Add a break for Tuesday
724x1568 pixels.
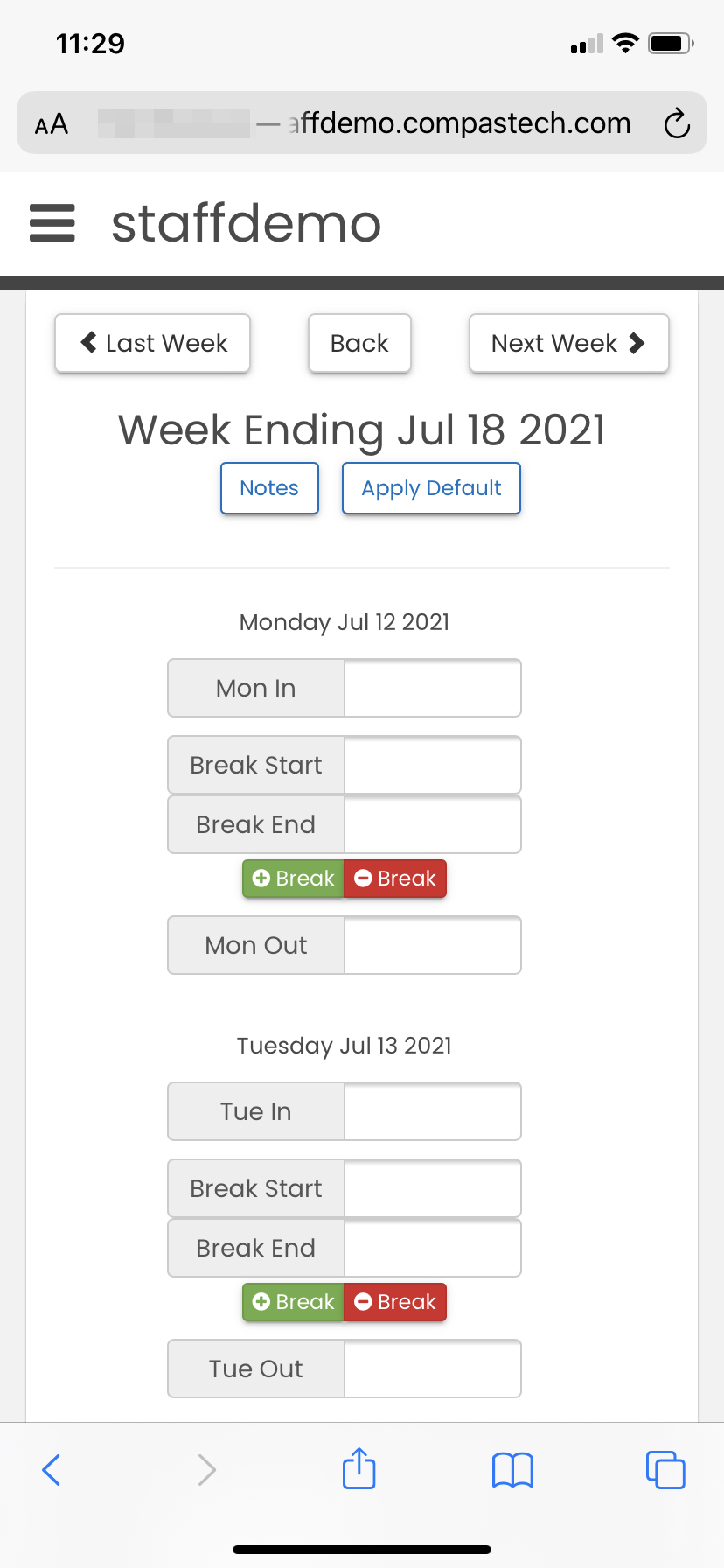[294, 1302]
